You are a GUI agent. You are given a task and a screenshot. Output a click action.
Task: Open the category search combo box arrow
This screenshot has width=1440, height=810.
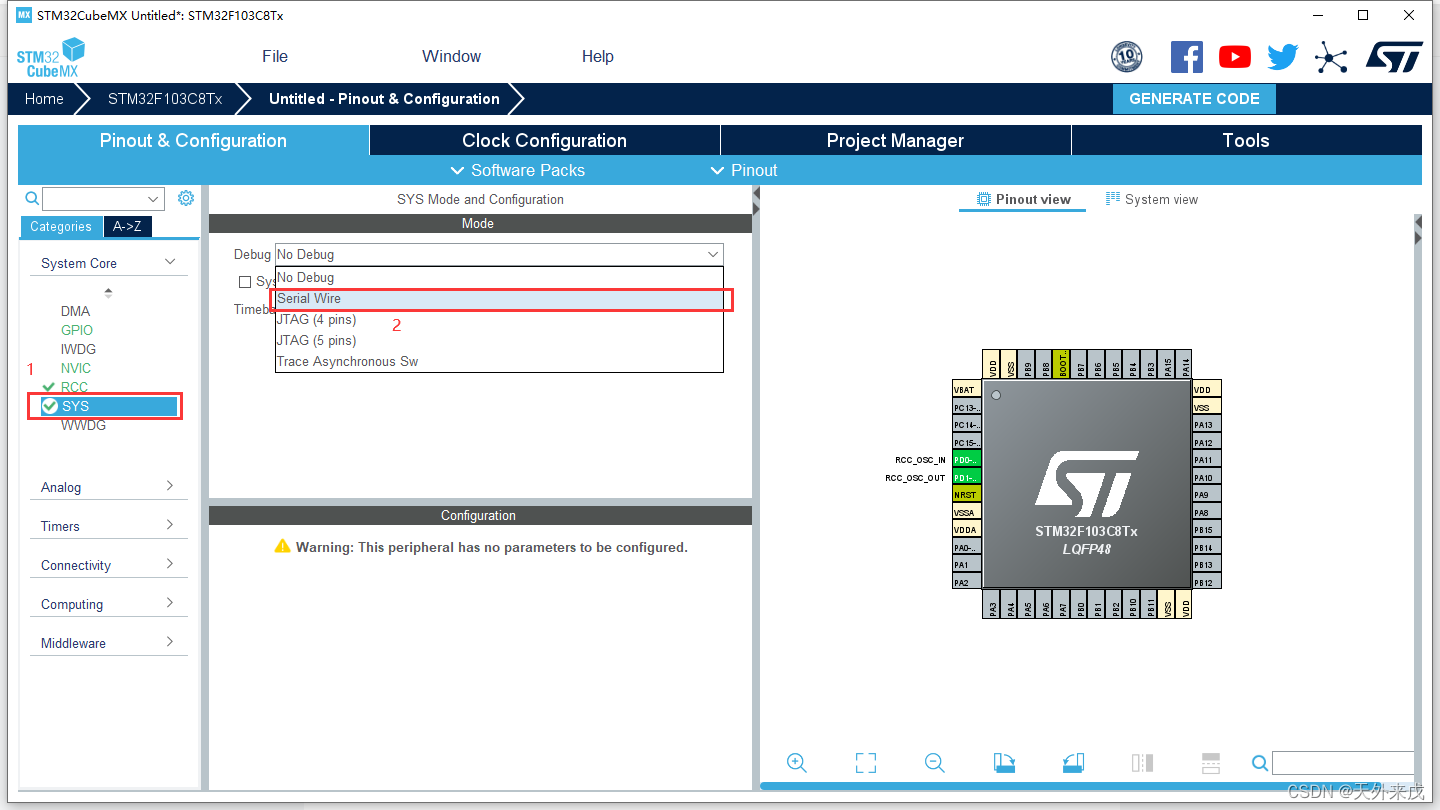(153, 199)
